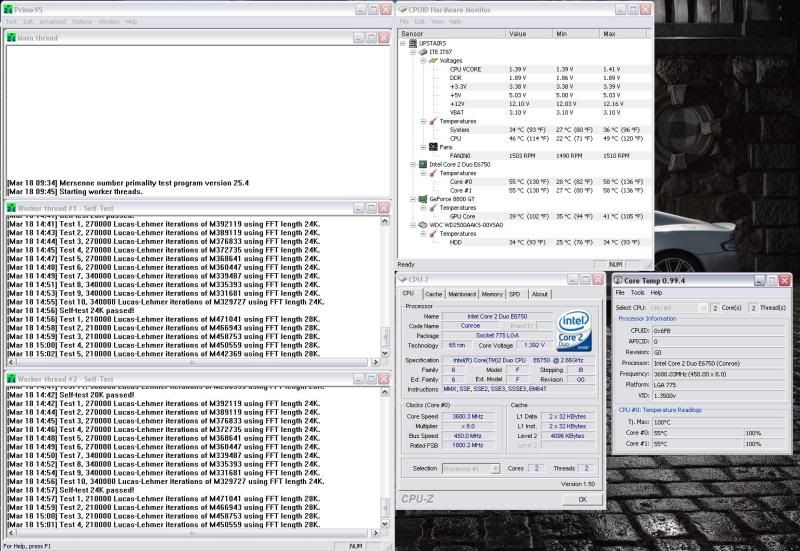Click the Intel Core 2 Duo E6750 processor icon
Viewport: 800px width, 551px height.
(x=423, y=164)
